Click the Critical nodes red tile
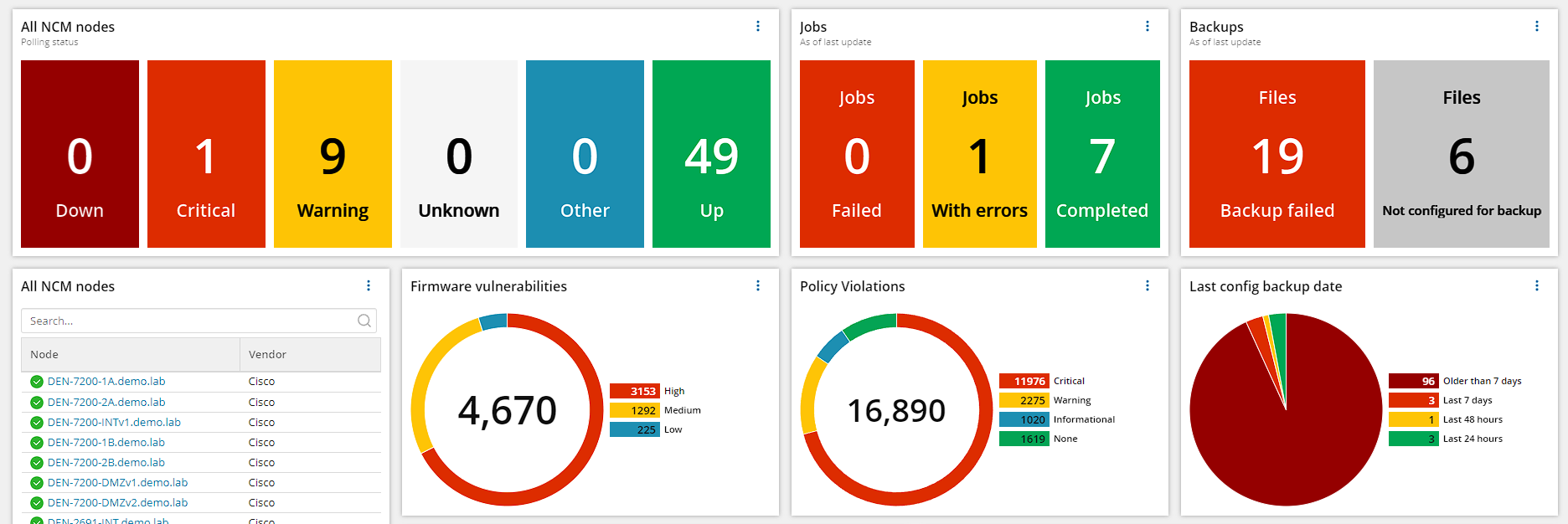The image size is (1568, 524). click(x=206, y=154)
